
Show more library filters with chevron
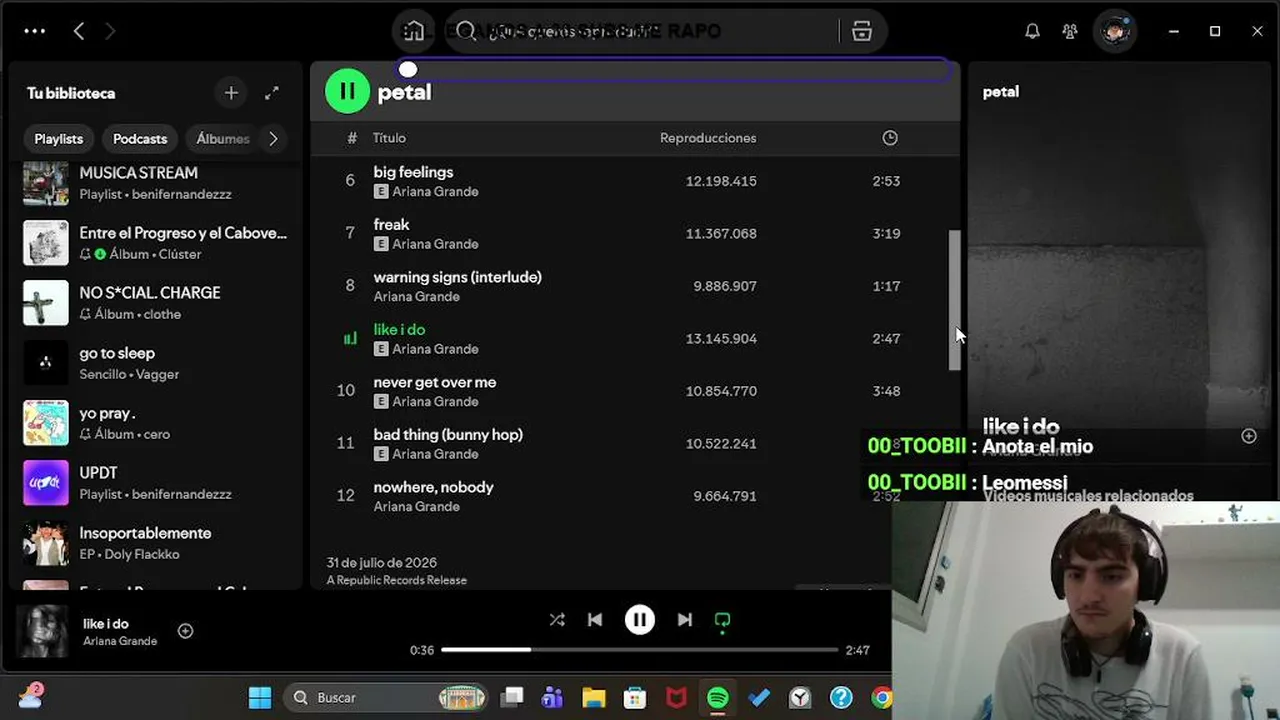click(x=273, y=139)
